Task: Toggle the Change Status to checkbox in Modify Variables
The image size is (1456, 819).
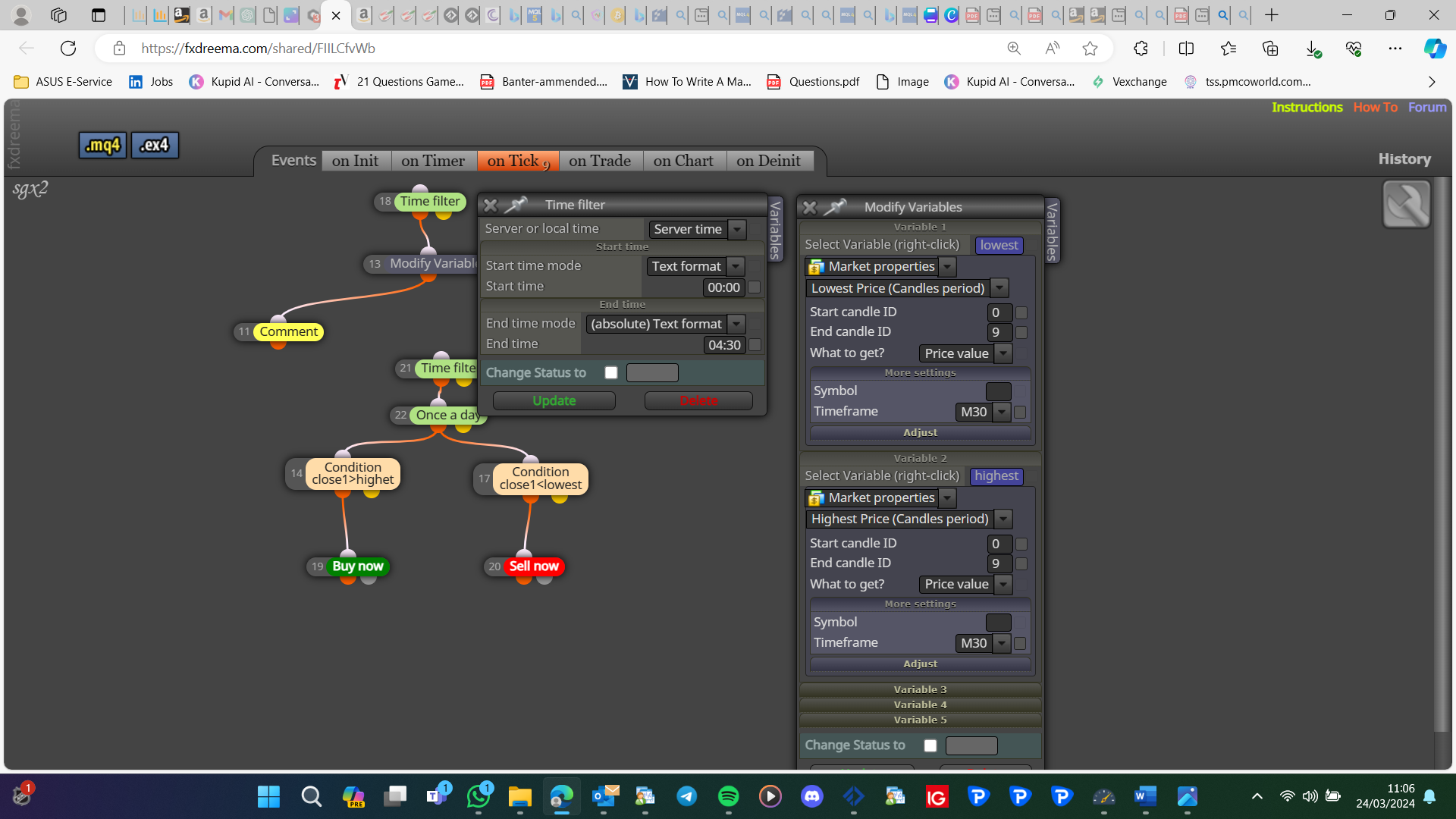Action: (930, 745)
